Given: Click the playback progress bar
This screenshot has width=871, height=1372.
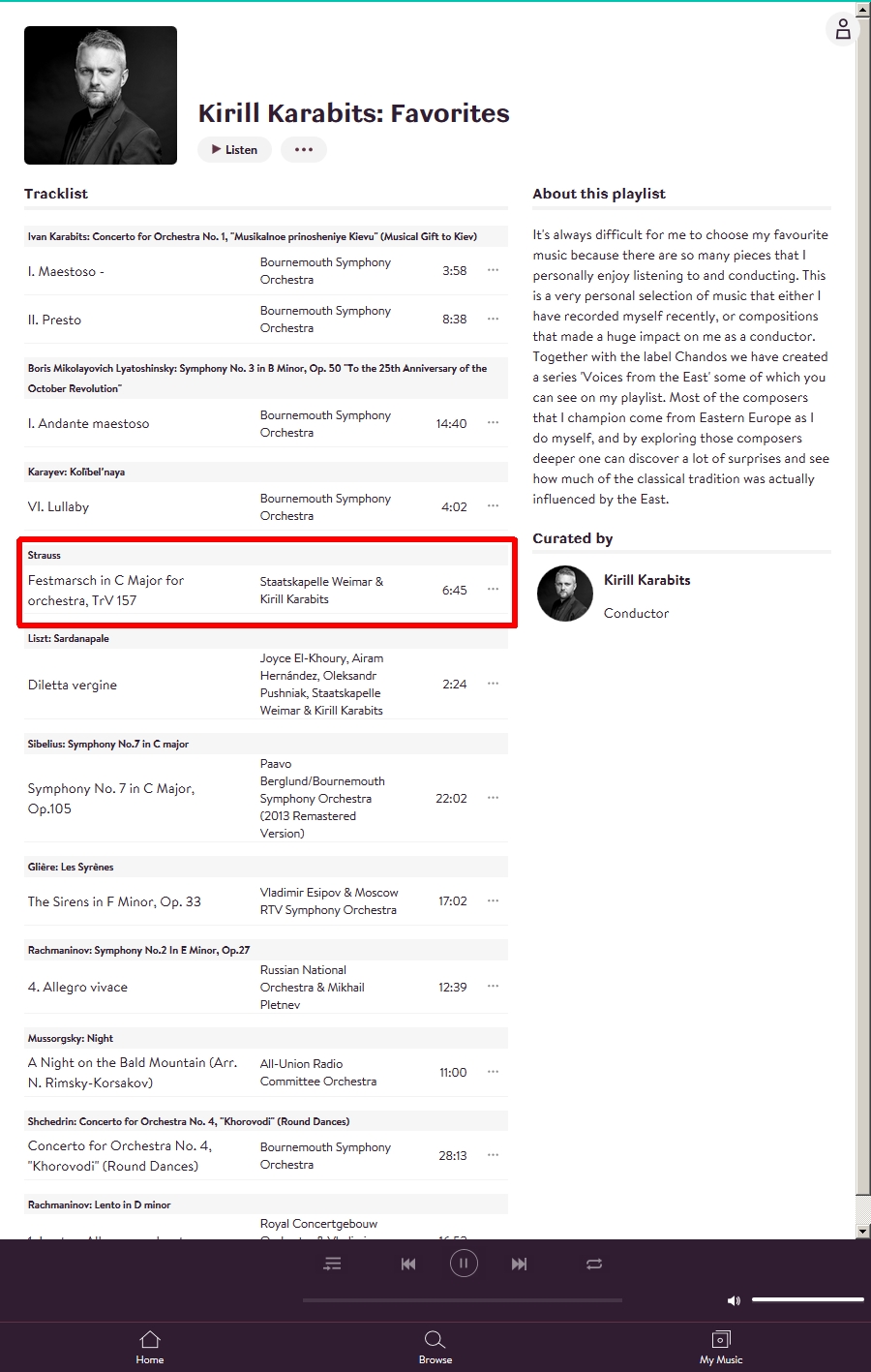Looking at the screenshot, I should click(x=463, y=1300).
